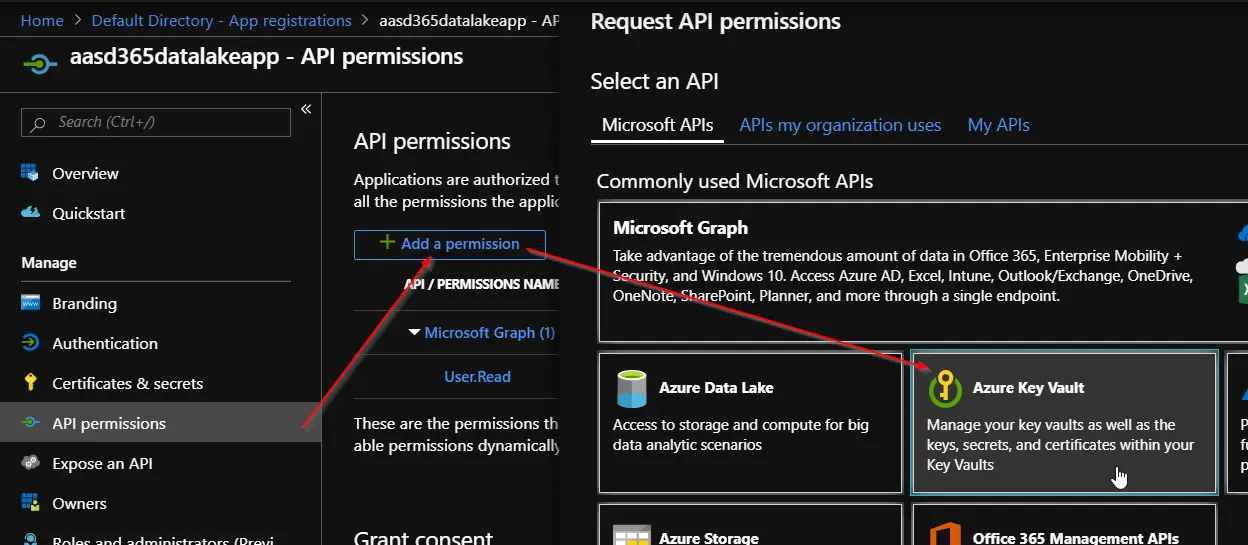This screenshot has height=545, width=1248.
Task: Open the My APIs tab
Action: [998, 125]
